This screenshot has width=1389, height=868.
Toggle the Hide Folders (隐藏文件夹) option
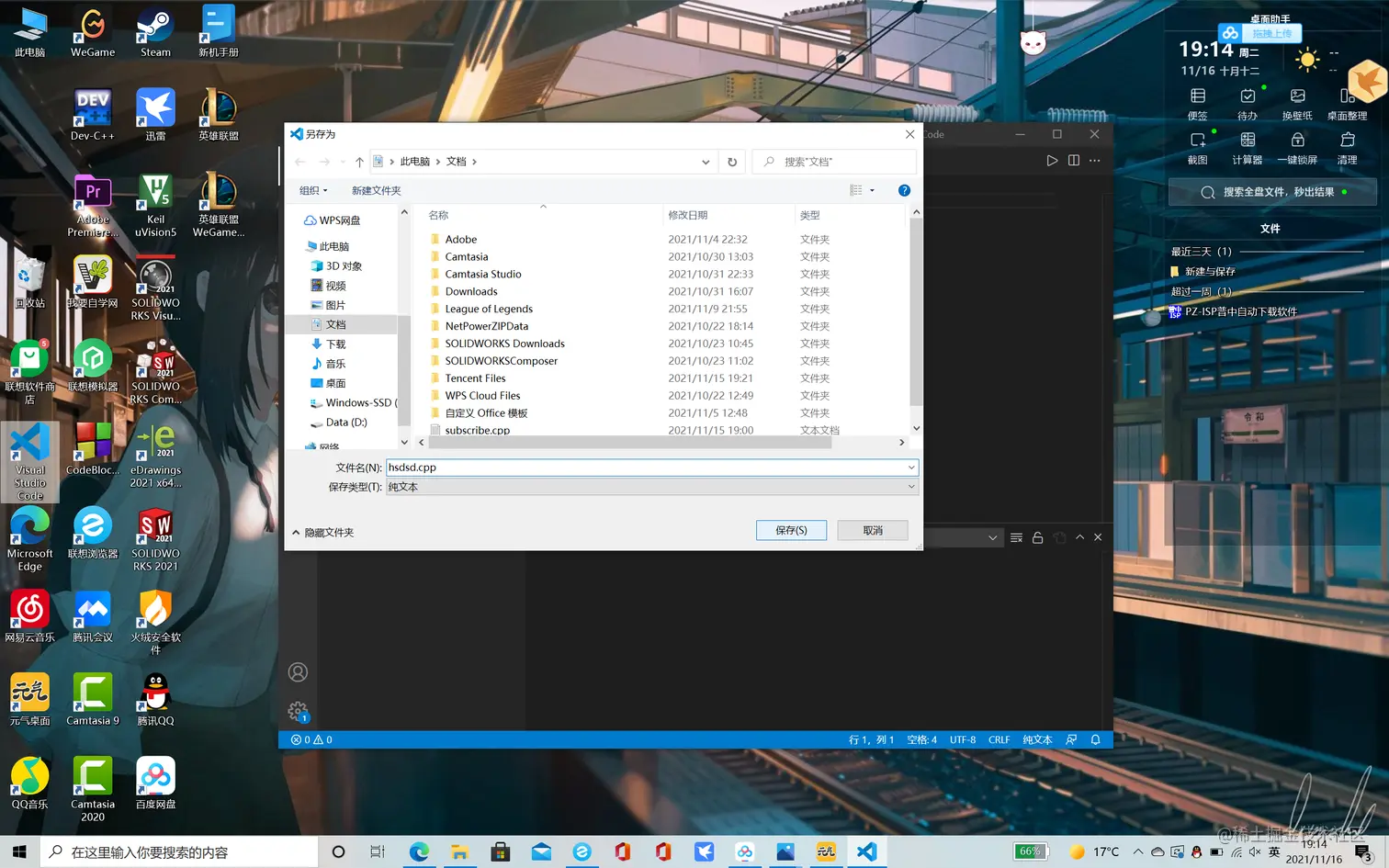(323, 533)
